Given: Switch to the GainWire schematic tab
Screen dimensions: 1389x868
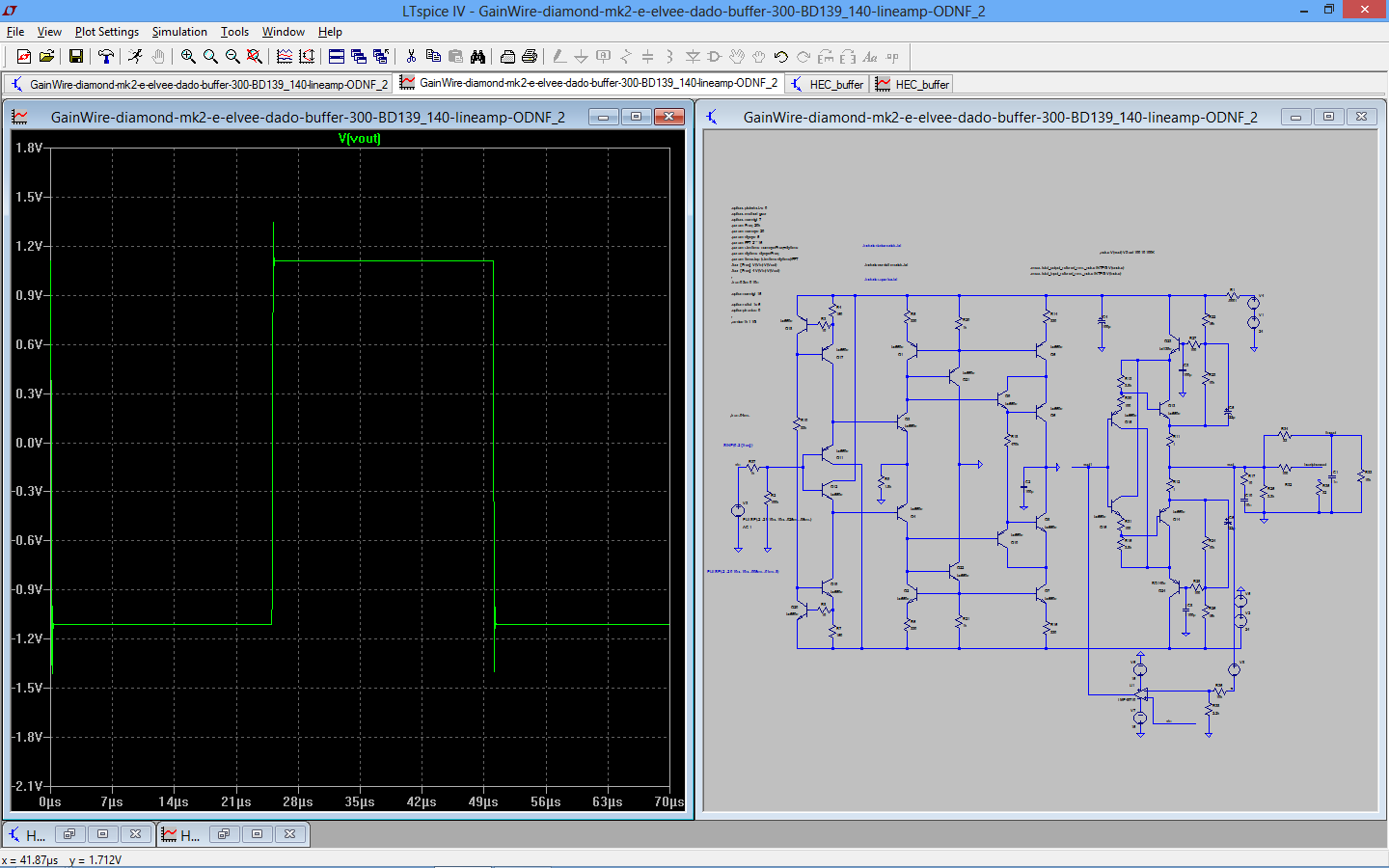Looking at the screenshot, I should [199, 84].
